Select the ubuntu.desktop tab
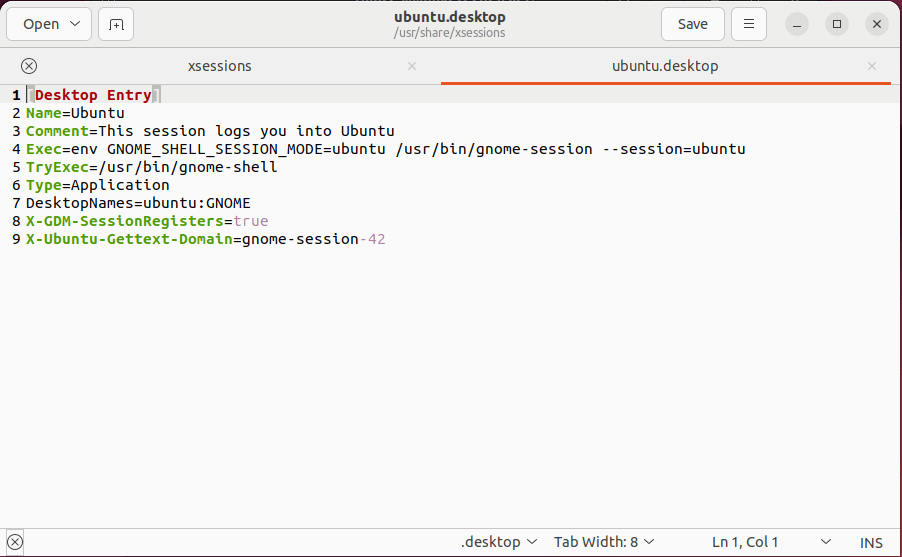This screenshot has height=557, width=902. click(x=664, y=66)
